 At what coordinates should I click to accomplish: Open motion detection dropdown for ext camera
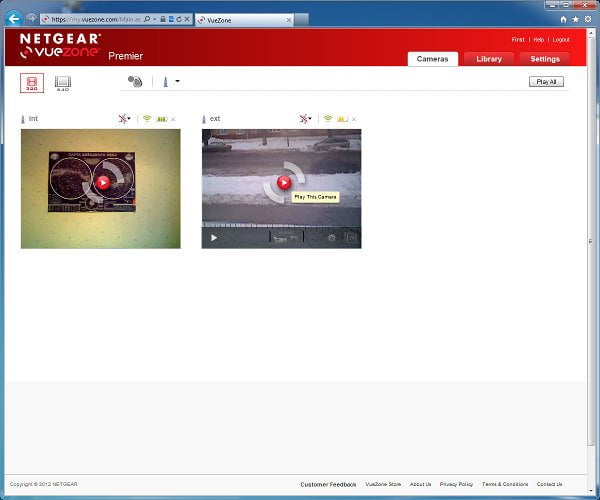(x=305, y=119)
